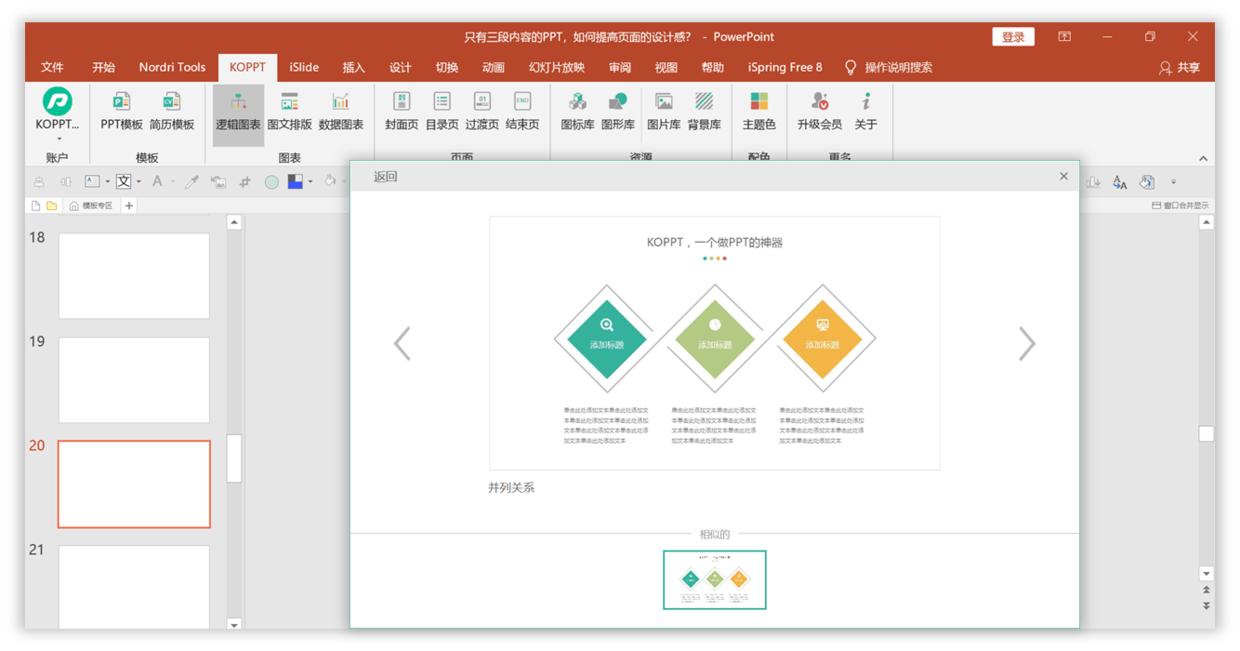The image size is (1240, 651).
Task: Open the iSpring Free 8 tab
Action: click(x=785, y=67)
